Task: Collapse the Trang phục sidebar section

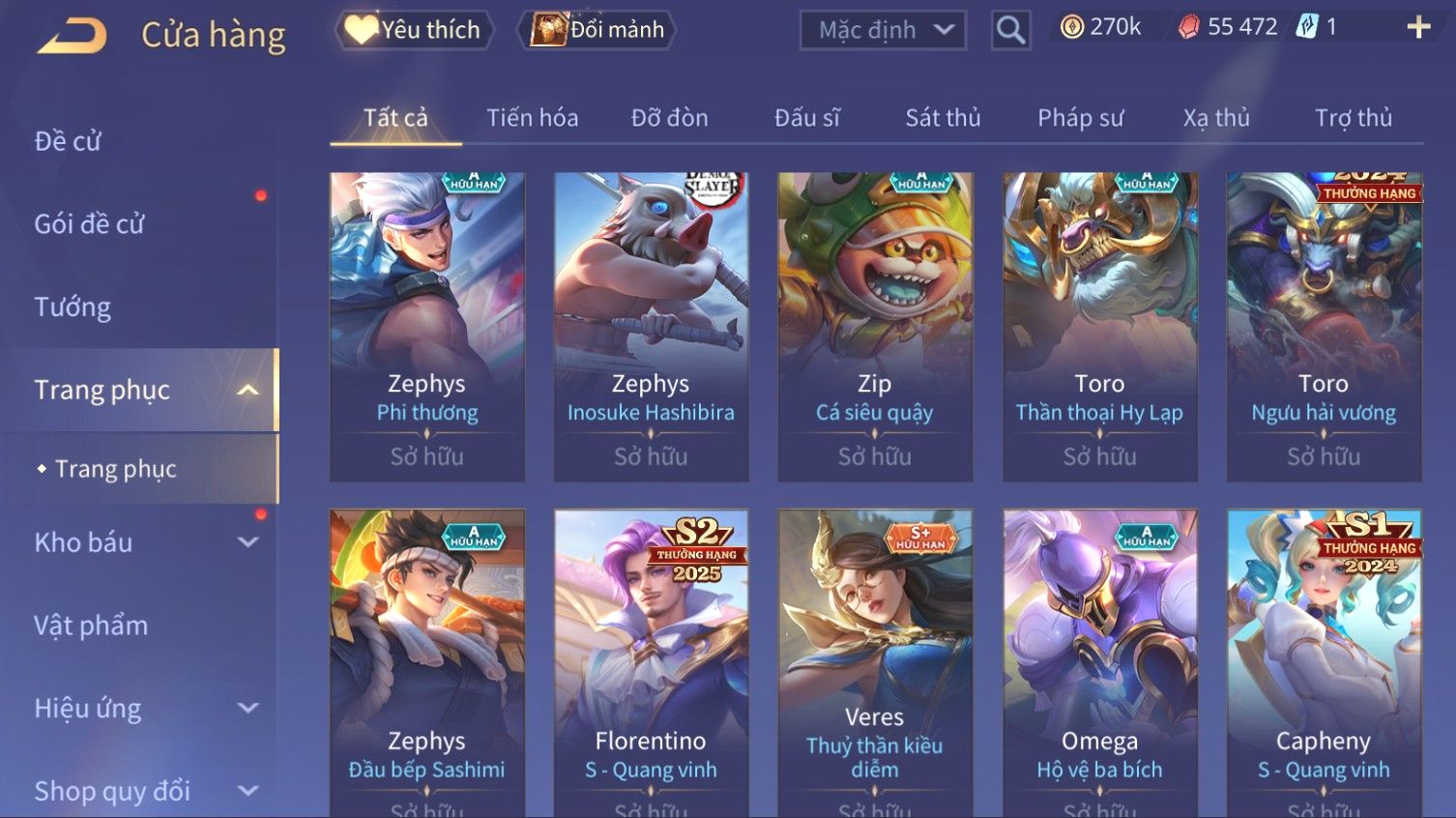Action: 248,390
